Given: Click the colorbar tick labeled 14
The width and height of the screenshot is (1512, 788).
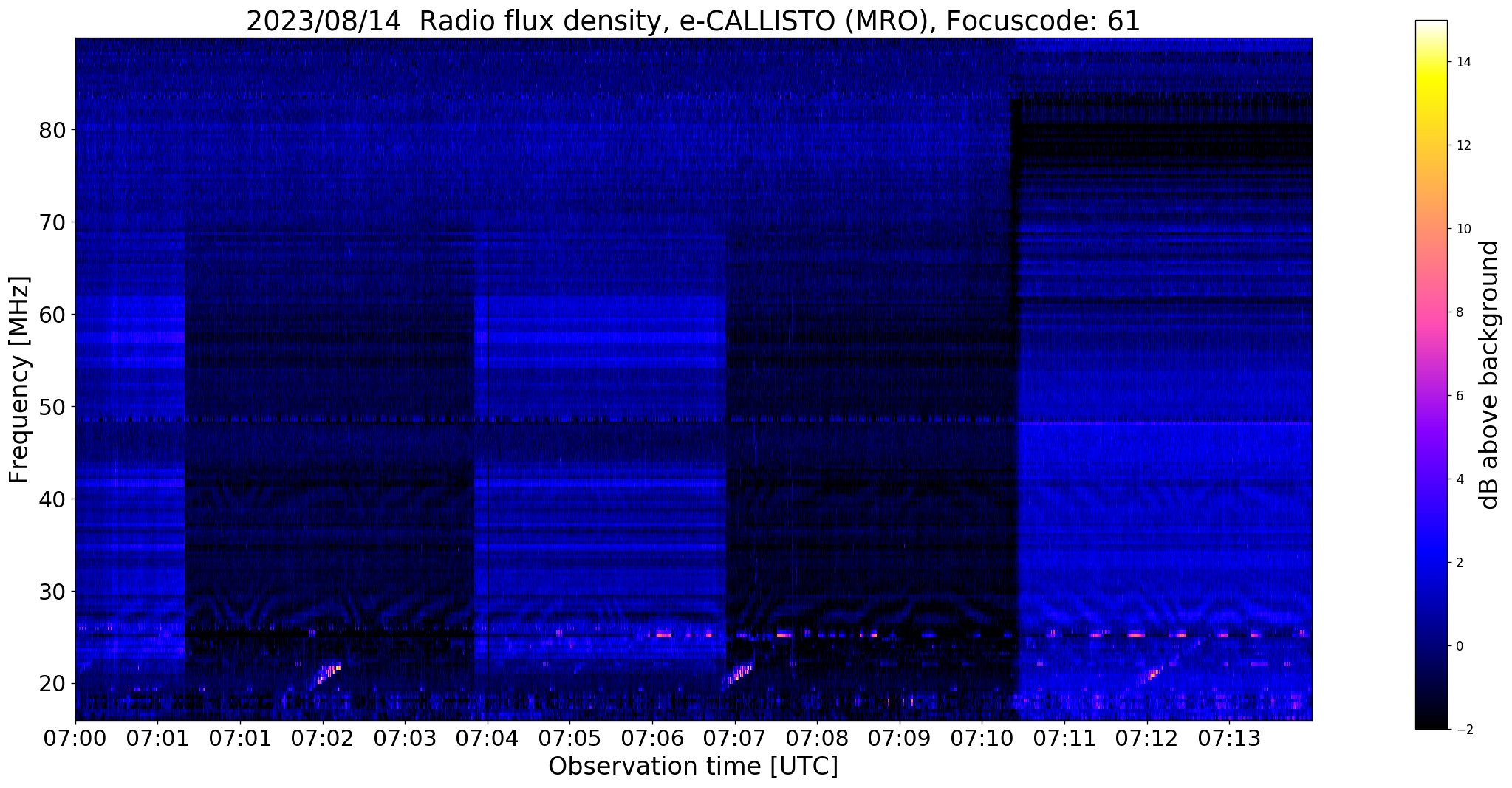Looking at the screenshot, I should click(1463, 62).
